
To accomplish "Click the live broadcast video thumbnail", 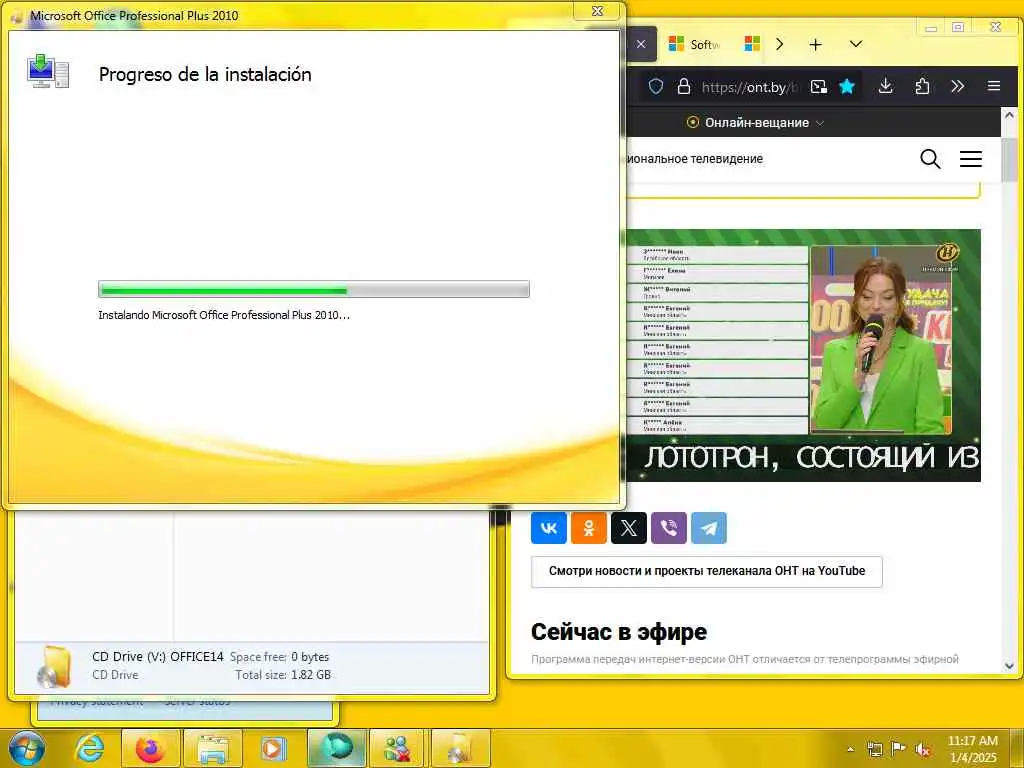I will [804, 355].
